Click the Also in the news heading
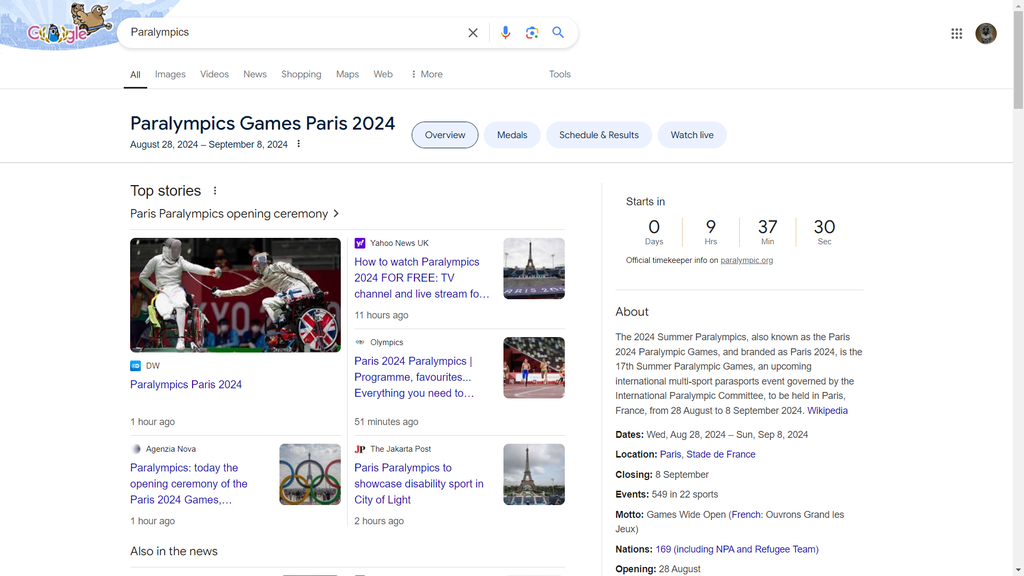 point(174,551)
